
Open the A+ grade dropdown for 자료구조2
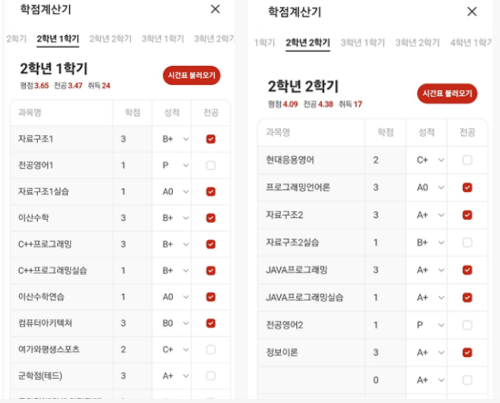pyautogui.click(x=427, y=215)
